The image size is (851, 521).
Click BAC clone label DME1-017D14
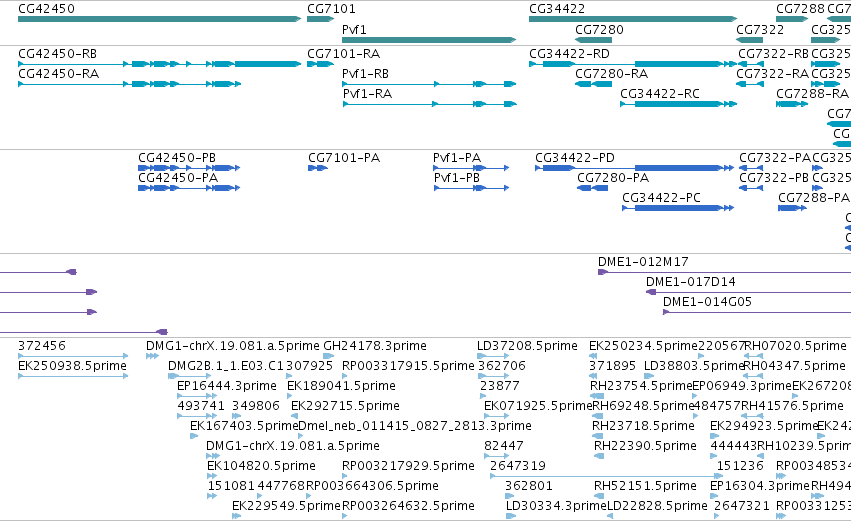pyautogui.click(x=691, y=282)
